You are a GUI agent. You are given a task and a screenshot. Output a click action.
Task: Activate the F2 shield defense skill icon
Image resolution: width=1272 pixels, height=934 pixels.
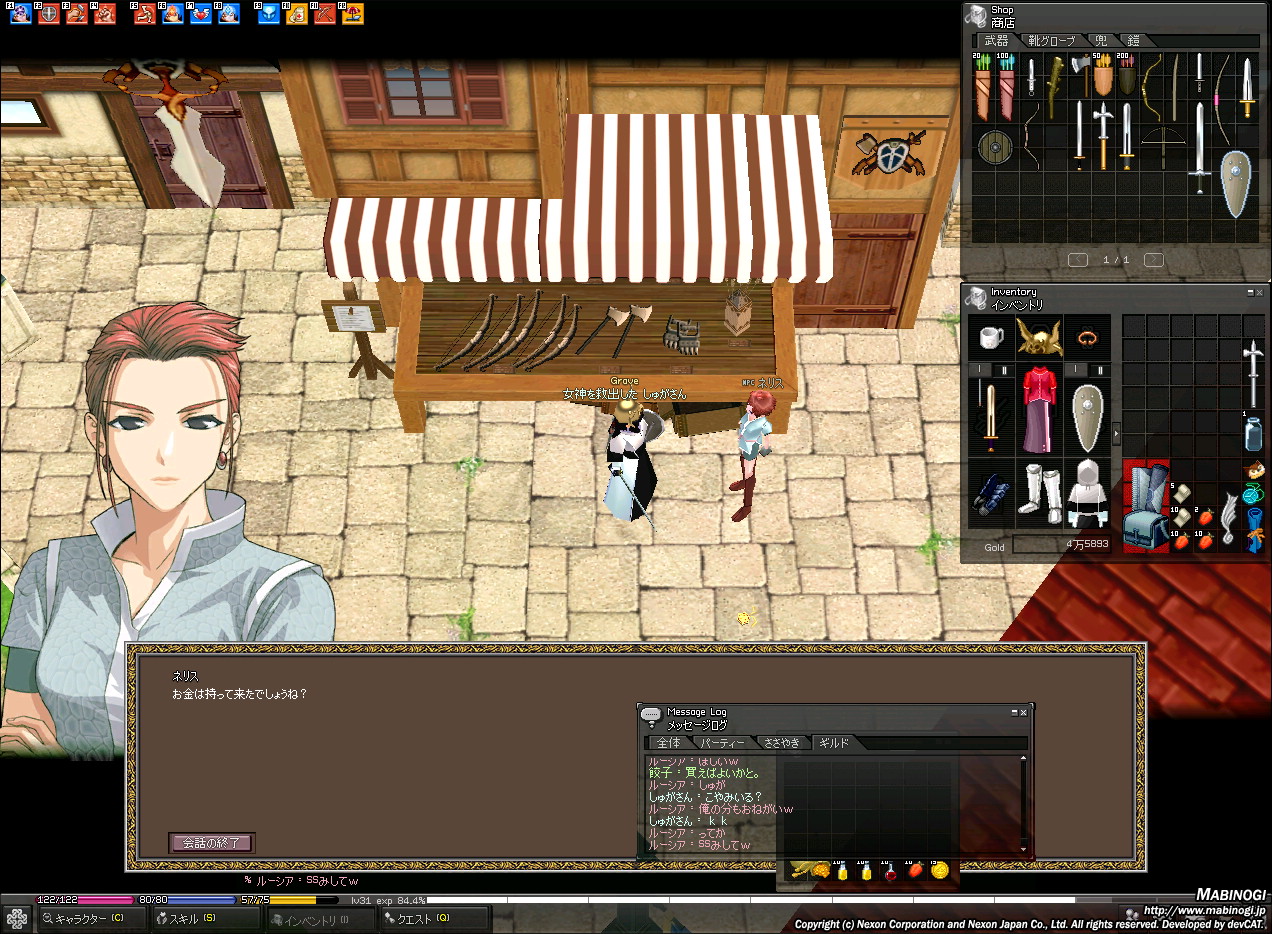(x=48, y=14)
